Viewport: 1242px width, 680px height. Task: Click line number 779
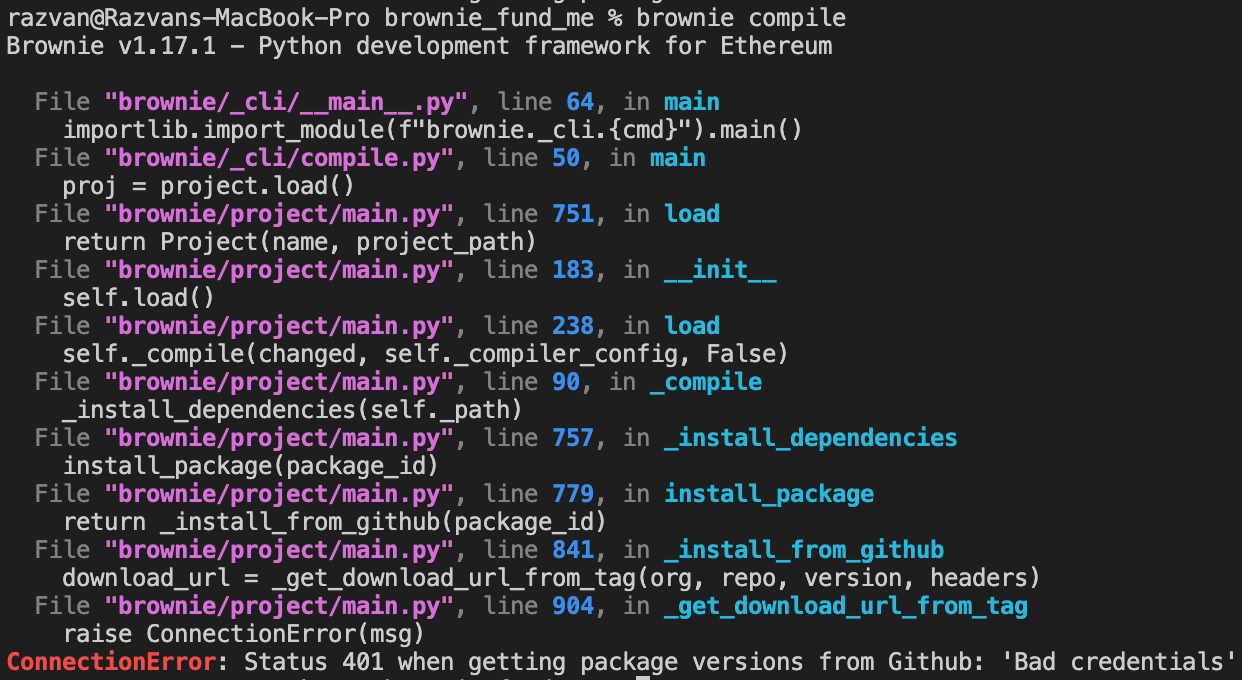[572, 494]
